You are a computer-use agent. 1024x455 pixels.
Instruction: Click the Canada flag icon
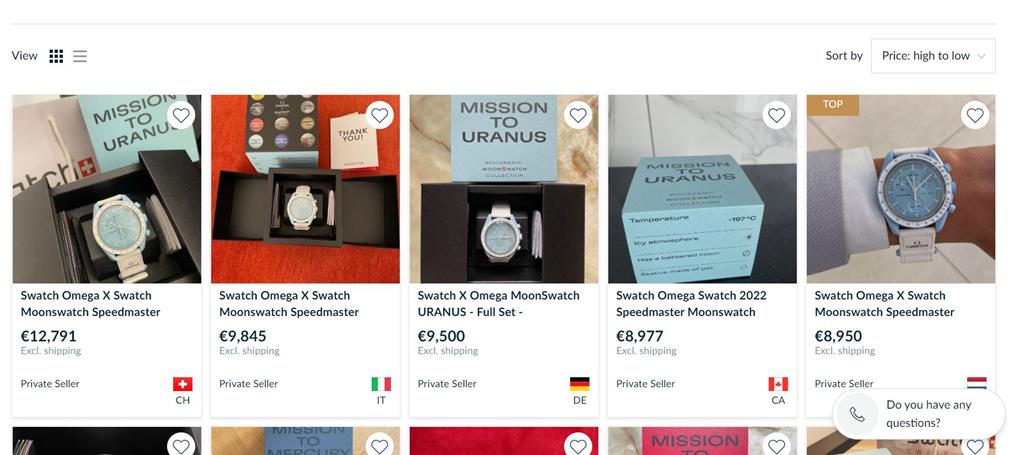778,384
